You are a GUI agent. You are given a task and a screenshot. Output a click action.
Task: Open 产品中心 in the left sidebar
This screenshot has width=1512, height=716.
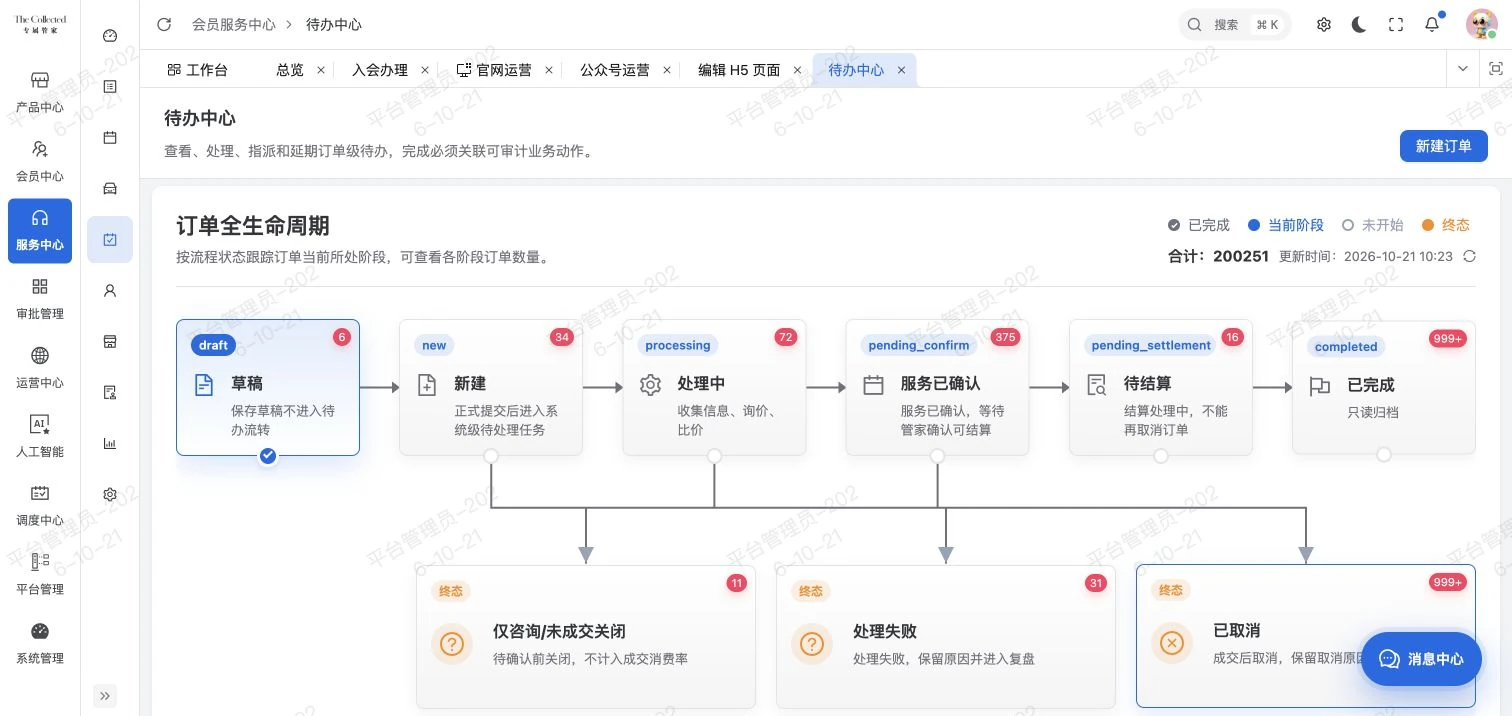pos(40,93)
